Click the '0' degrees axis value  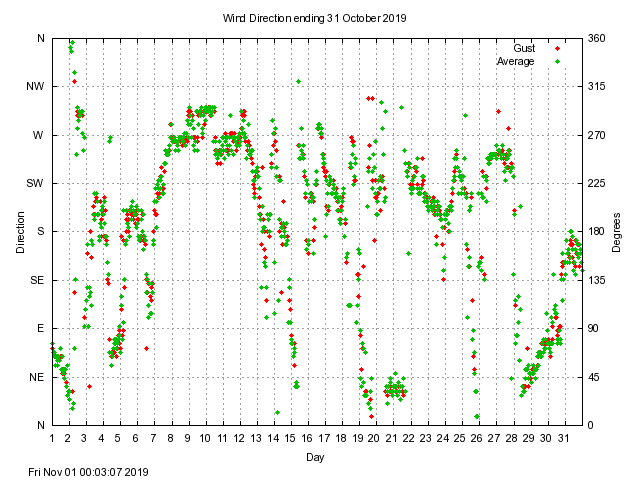click(x=591, y=425)
